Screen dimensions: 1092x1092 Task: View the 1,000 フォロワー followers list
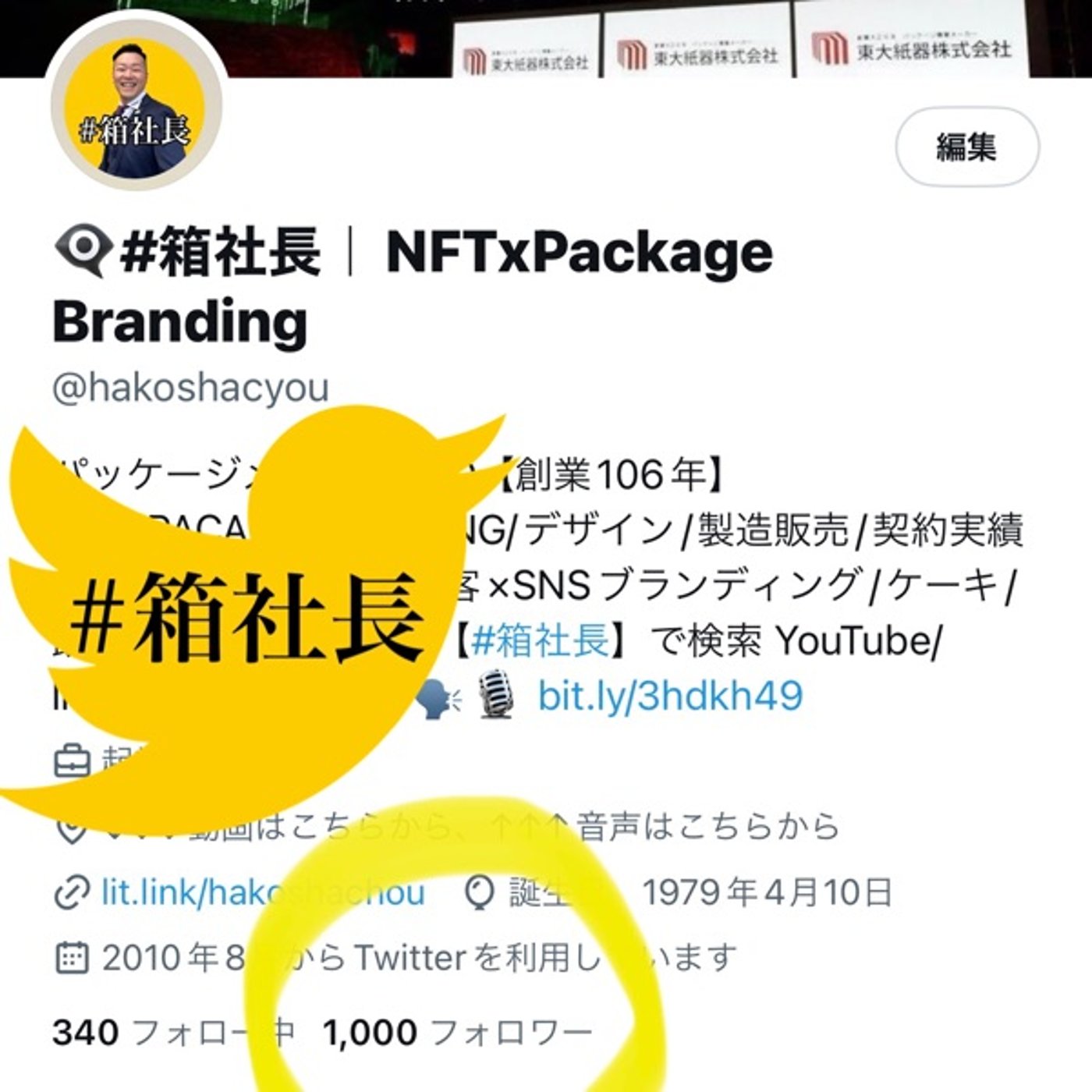point(458,1032)
